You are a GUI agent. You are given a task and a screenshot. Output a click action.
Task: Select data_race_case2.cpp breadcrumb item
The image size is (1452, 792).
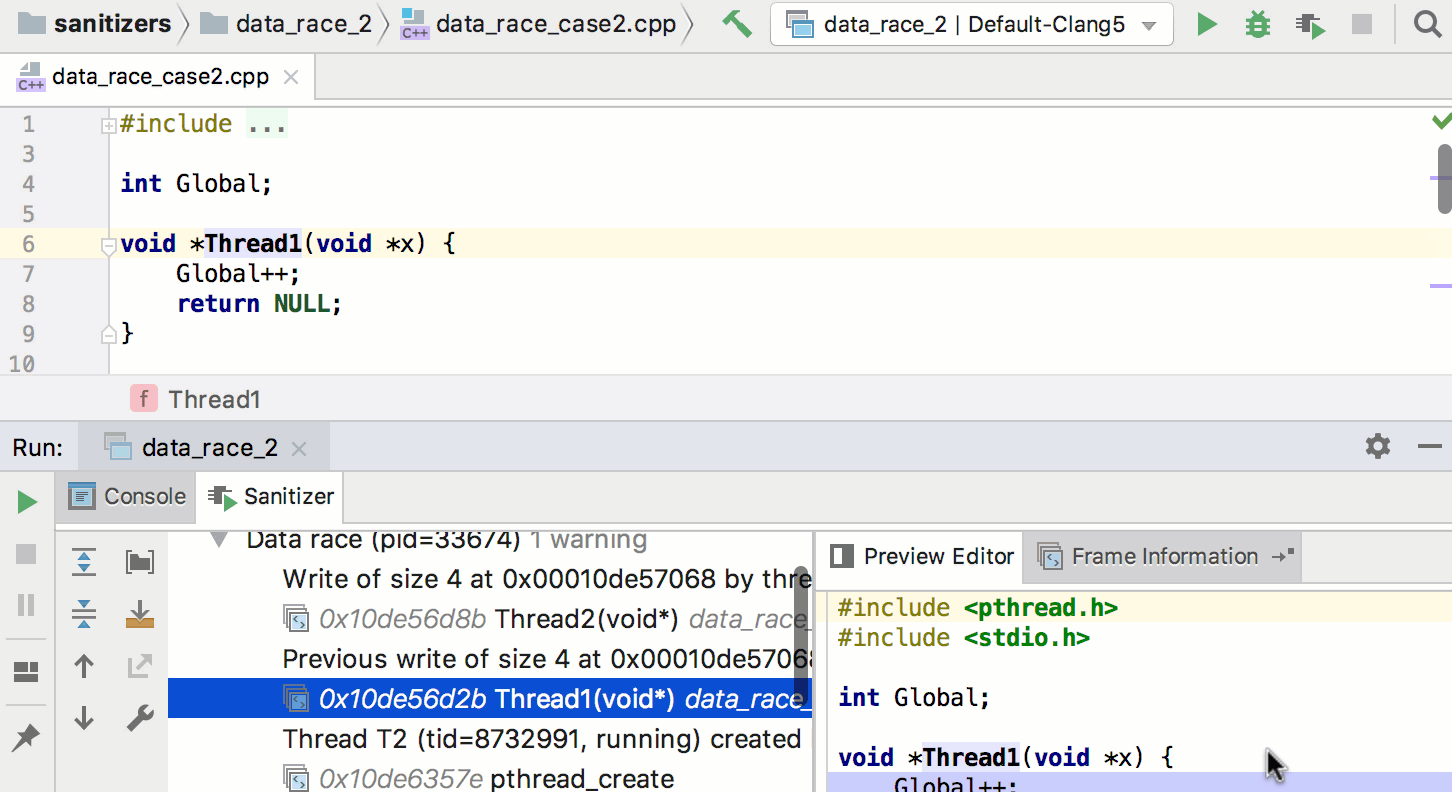(x=539, y=24)
